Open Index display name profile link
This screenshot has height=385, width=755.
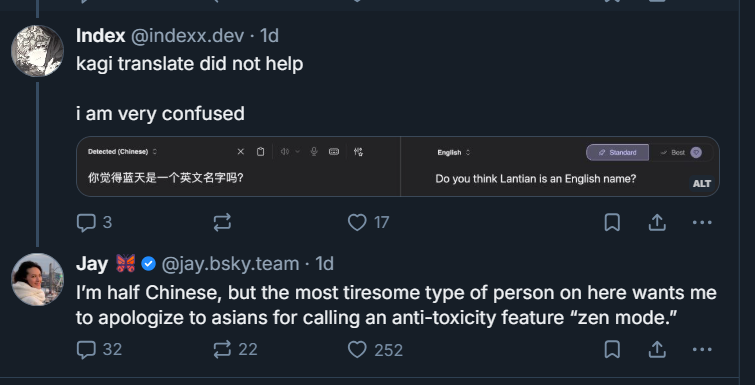[x=101, y=36]
